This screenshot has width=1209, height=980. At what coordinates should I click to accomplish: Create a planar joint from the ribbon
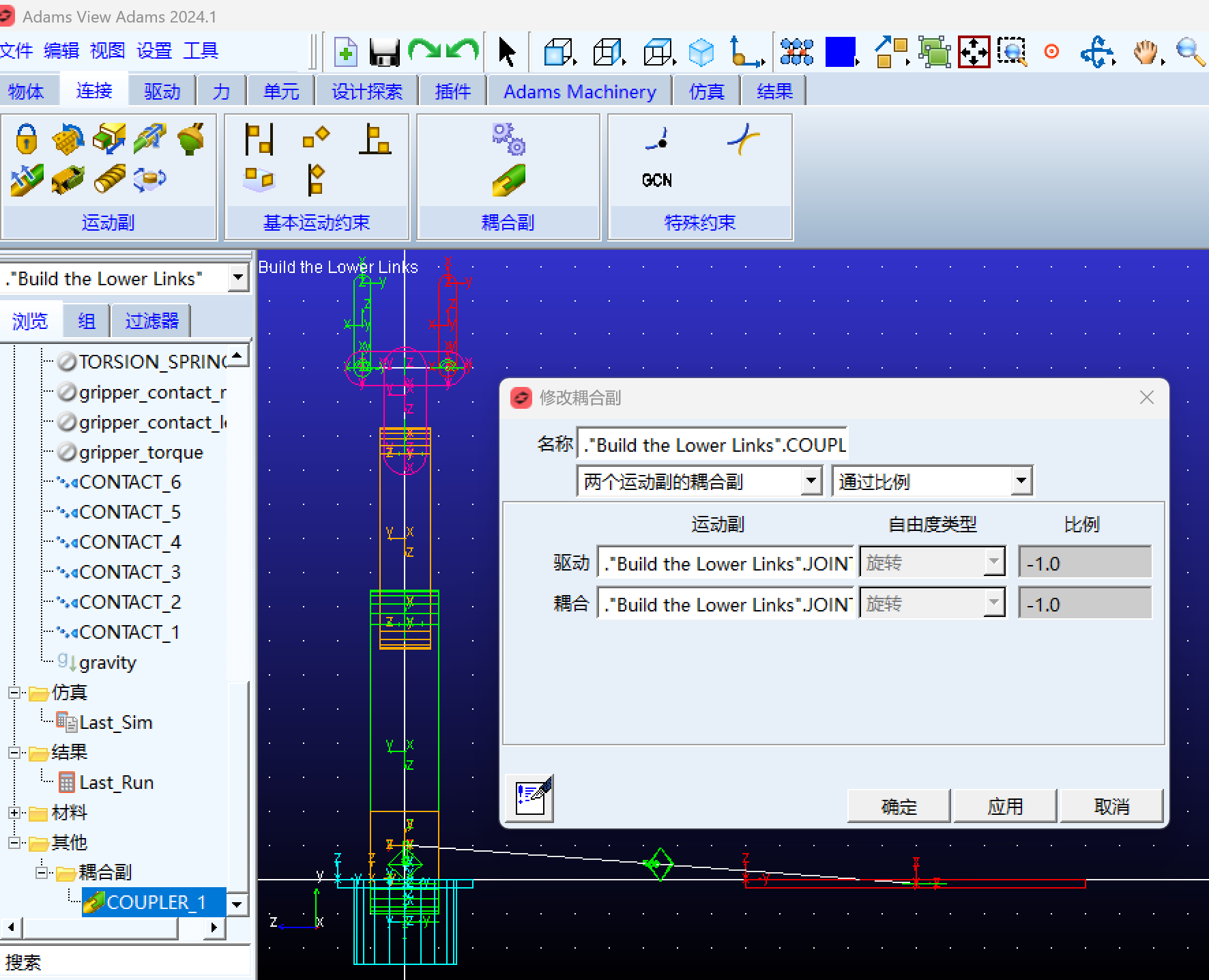click(x=150, y=179)
